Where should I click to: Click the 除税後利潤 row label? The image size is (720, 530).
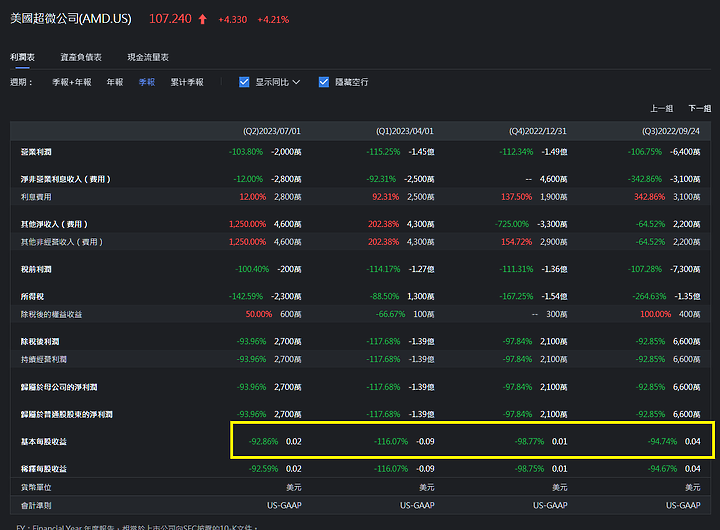point(40,342)
